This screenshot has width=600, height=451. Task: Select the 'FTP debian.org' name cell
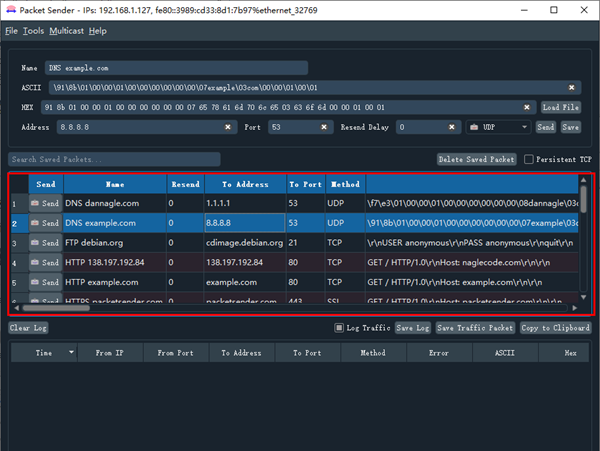115,243
